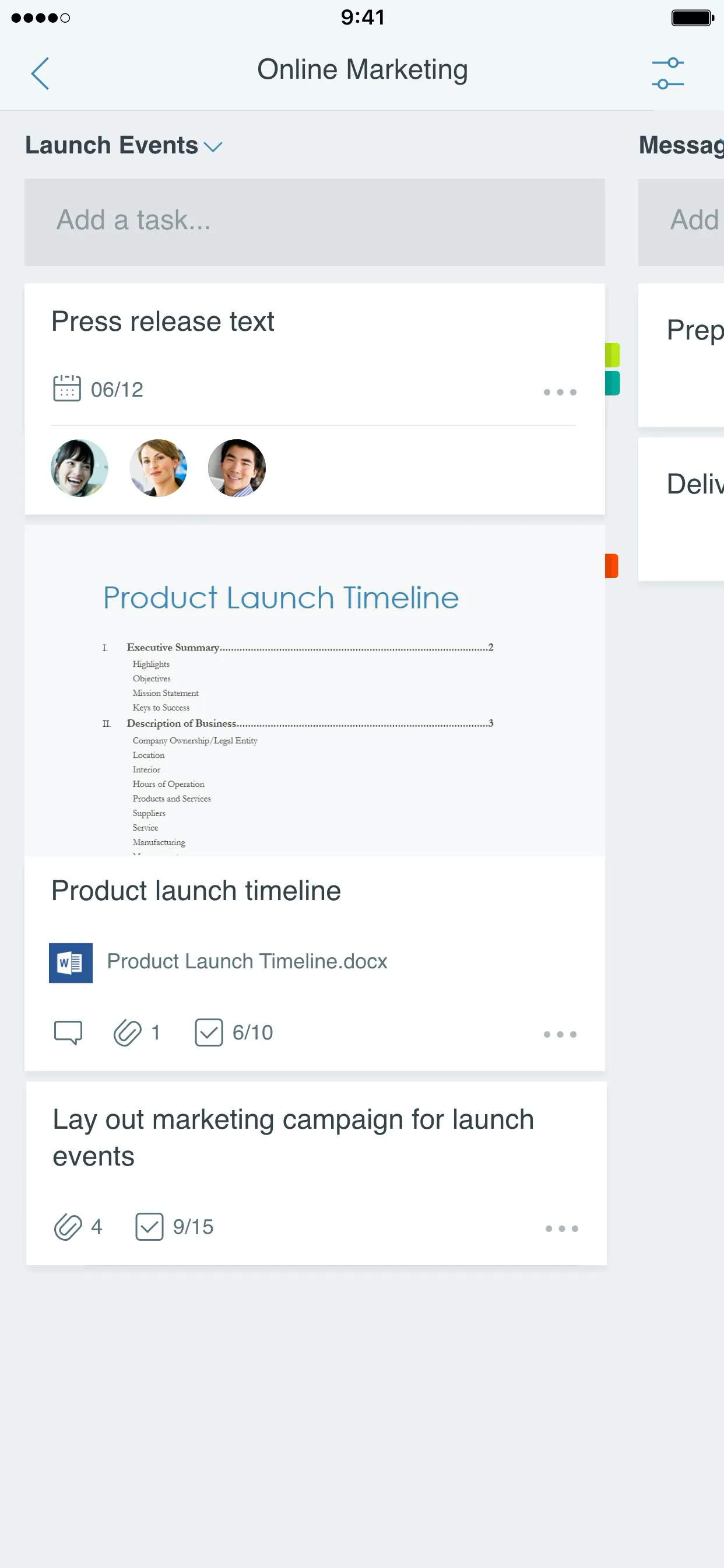
Task: Click the calendar due date icon
Action: coord(67,388)
